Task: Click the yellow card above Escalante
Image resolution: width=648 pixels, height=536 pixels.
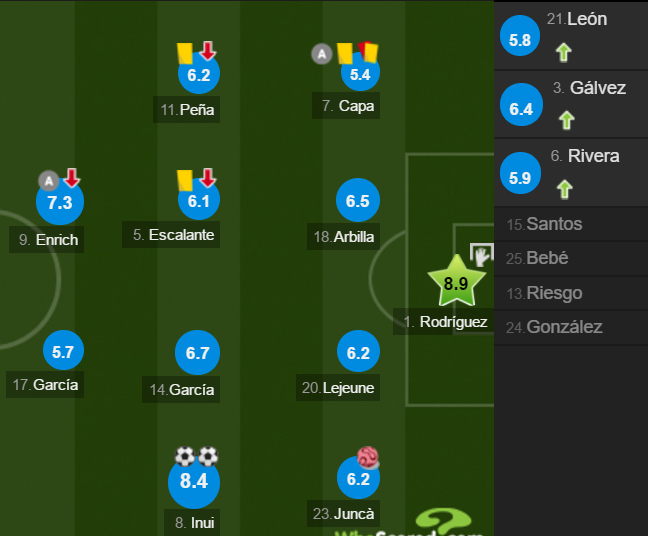Action: click(x=185, y=179)
